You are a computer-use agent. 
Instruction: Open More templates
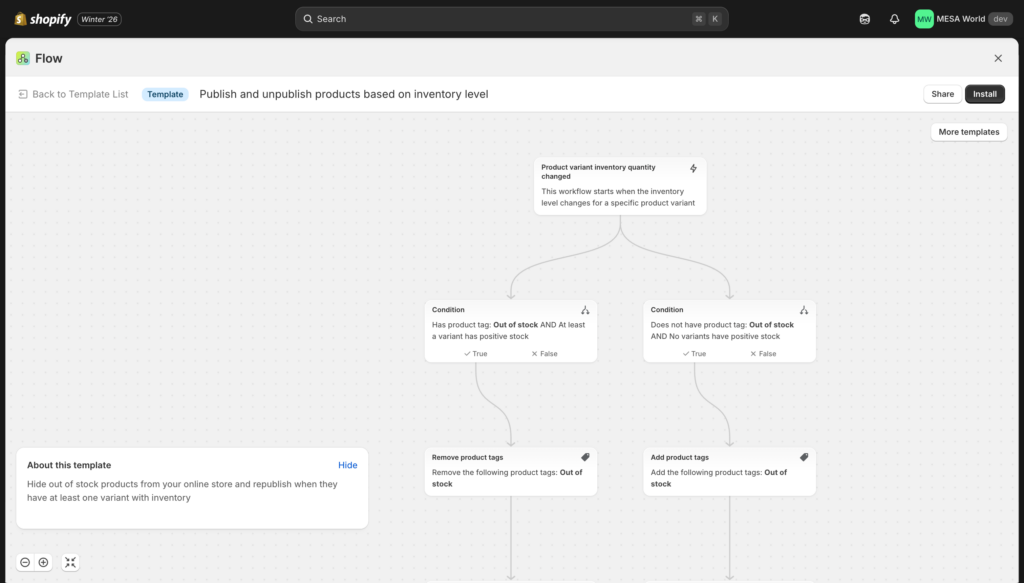[x=968, y=131]
